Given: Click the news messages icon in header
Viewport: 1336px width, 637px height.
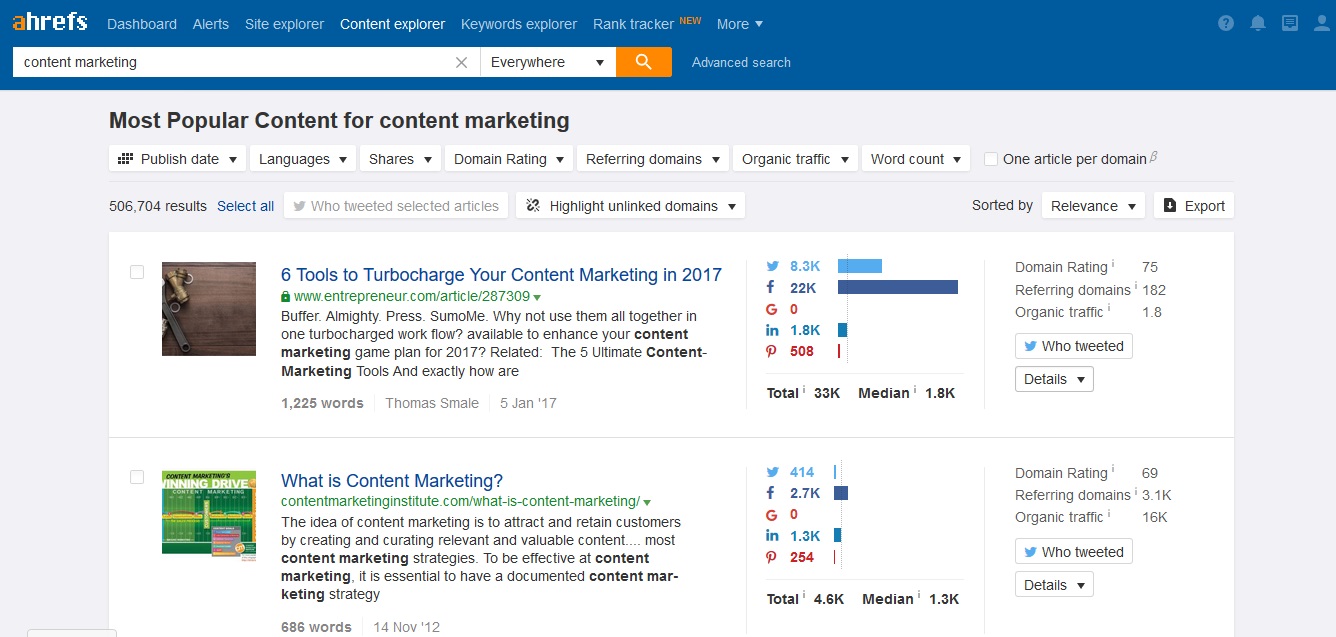Looking at the screenshot, I should click(1290, 23).
